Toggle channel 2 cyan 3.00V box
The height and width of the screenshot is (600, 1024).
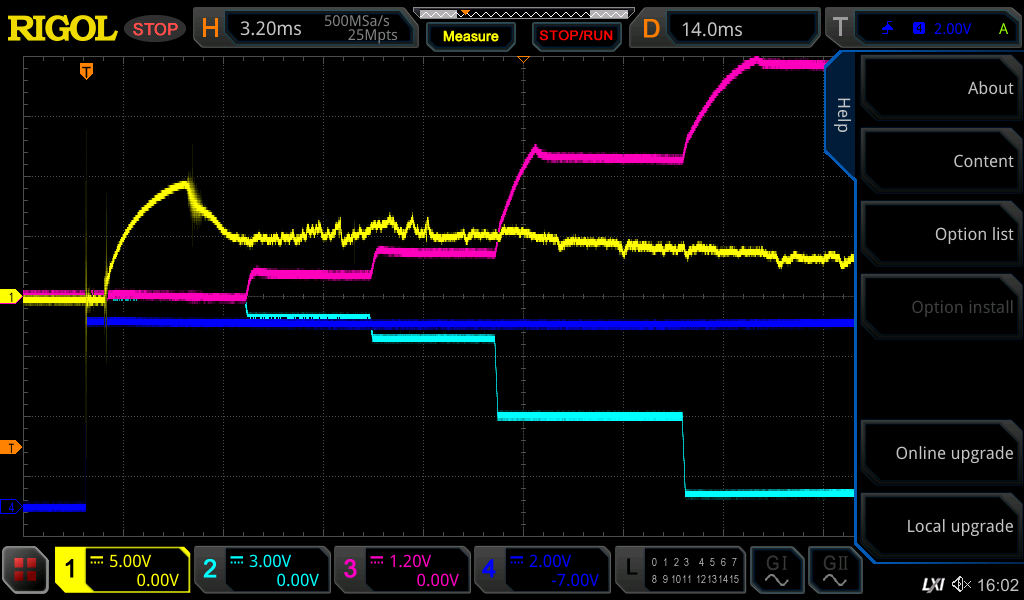pos(261,570)
